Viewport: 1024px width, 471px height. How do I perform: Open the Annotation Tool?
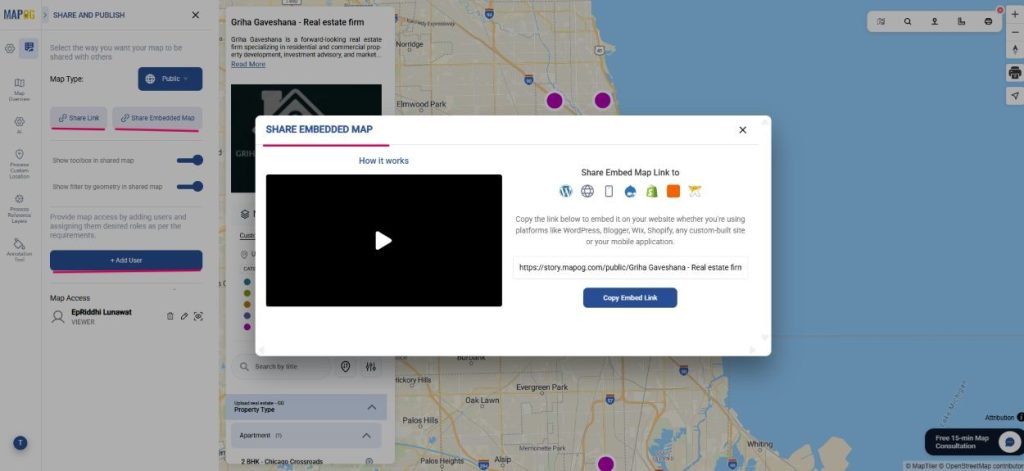click(x=19, y=250)
